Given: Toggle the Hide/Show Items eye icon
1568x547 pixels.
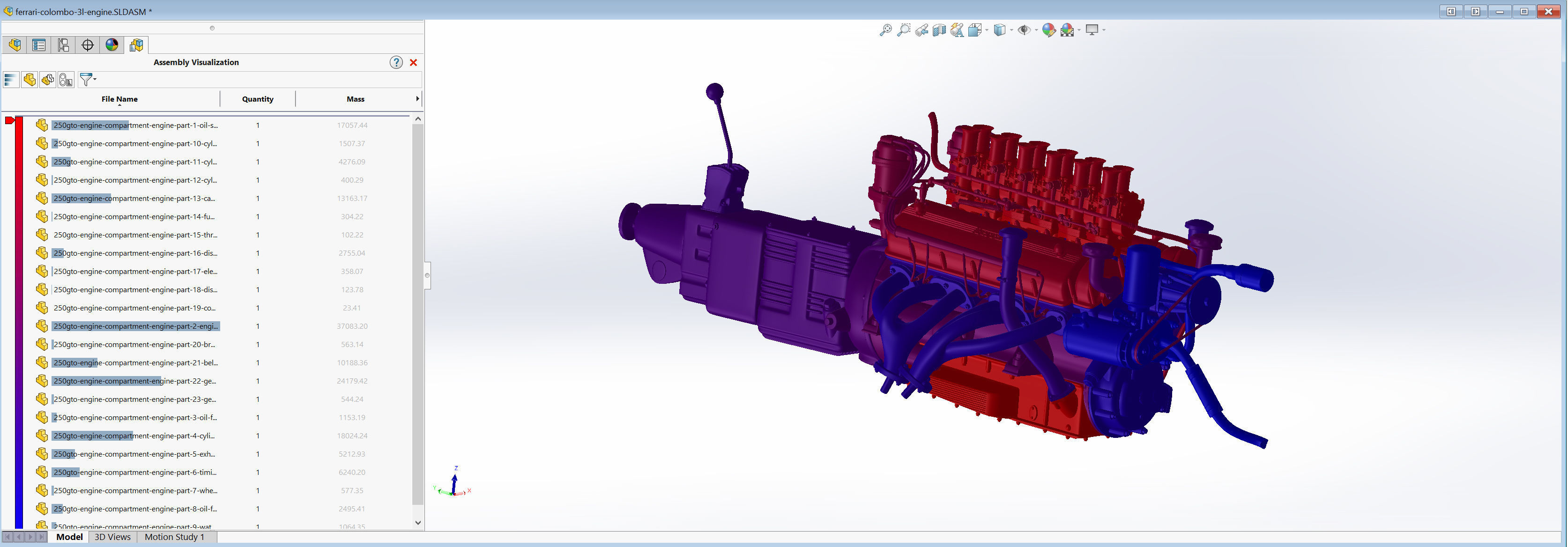Looking at the screenshot, I should pos(1025,30).
